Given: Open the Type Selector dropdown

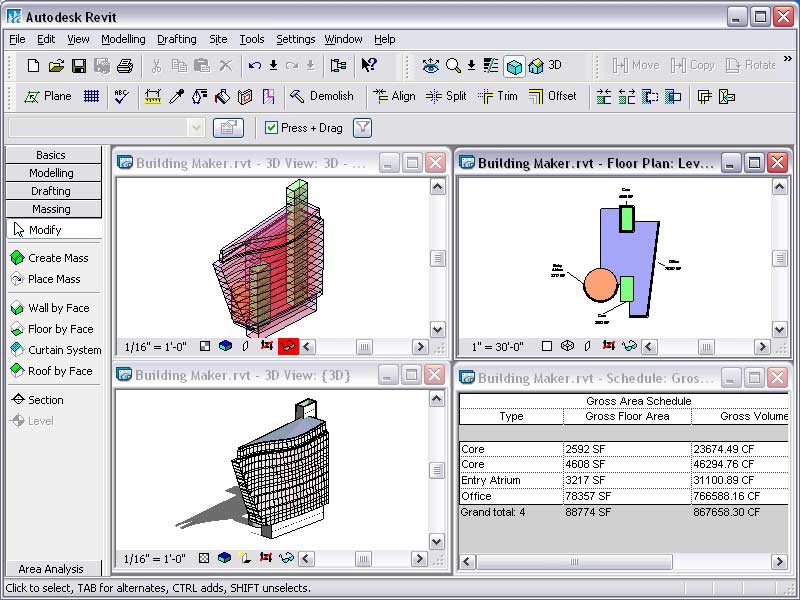Looking at the screenshot, I should 196,128.
